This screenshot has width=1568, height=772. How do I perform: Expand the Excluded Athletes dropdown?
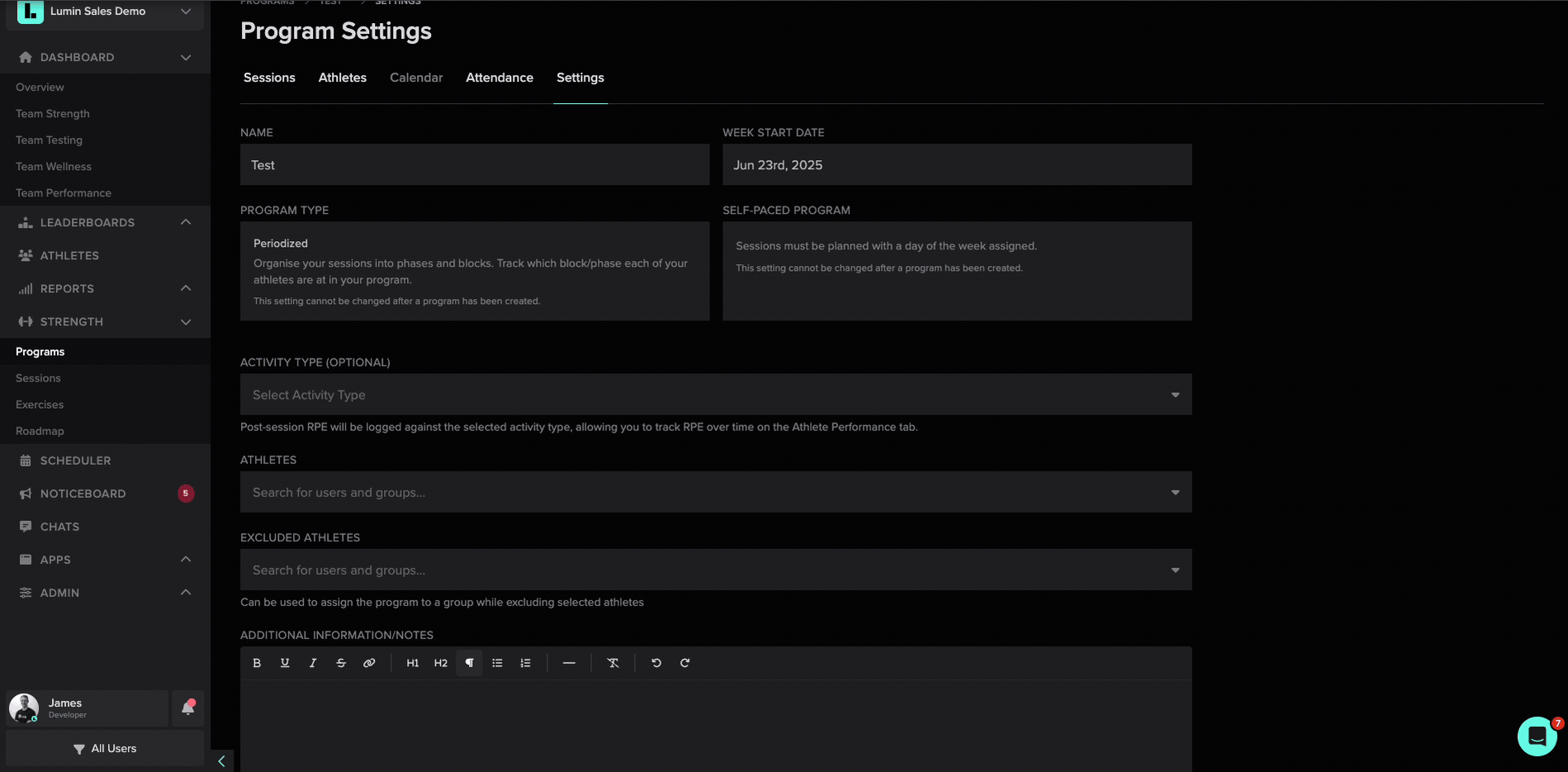pyautogui.click(x=715, y=570)
